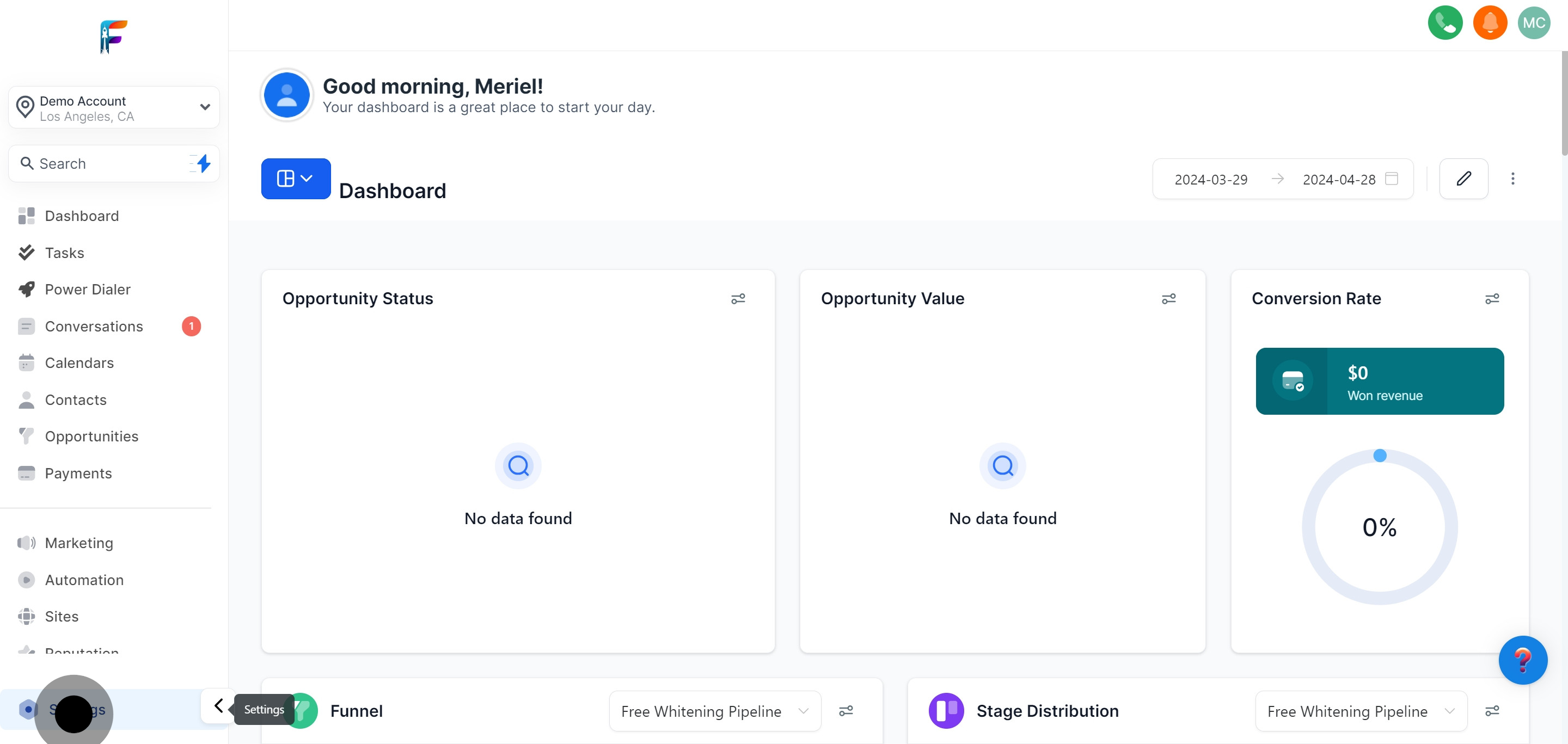This screenshot has width=1568, height=744.
Task: Open the Funnel Free Whitening Pipeline dropdown
Action: tap(715, 711)
